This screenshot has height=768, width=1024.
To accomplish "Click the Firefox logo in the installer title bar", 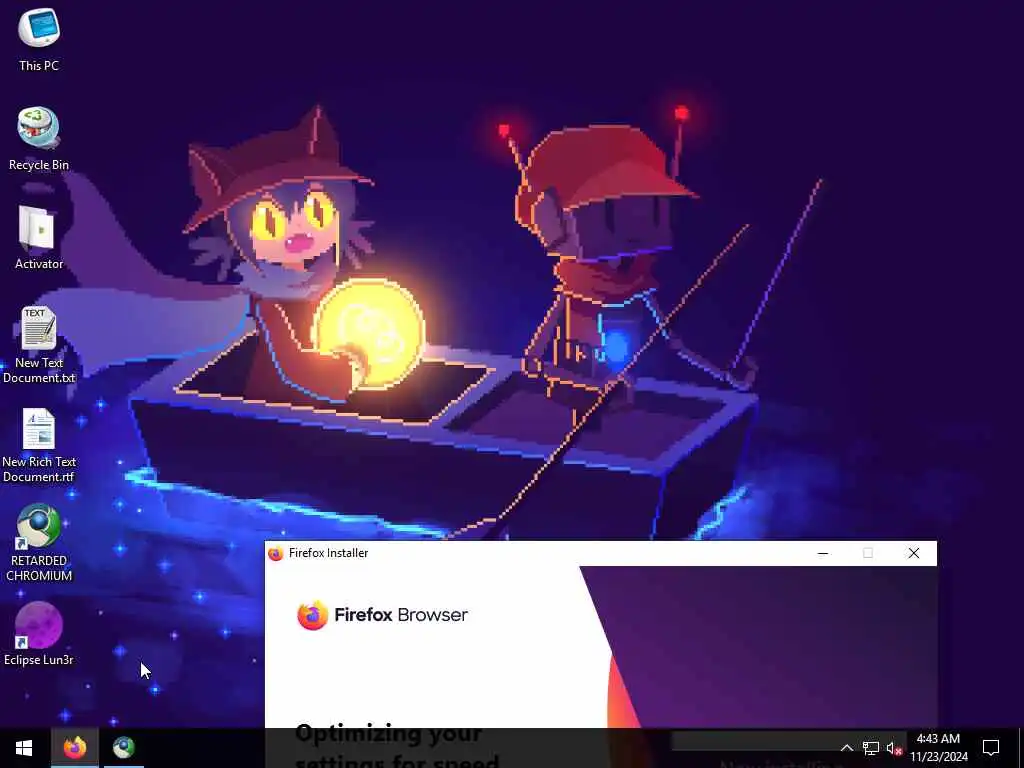I will [x=276, y=553].
